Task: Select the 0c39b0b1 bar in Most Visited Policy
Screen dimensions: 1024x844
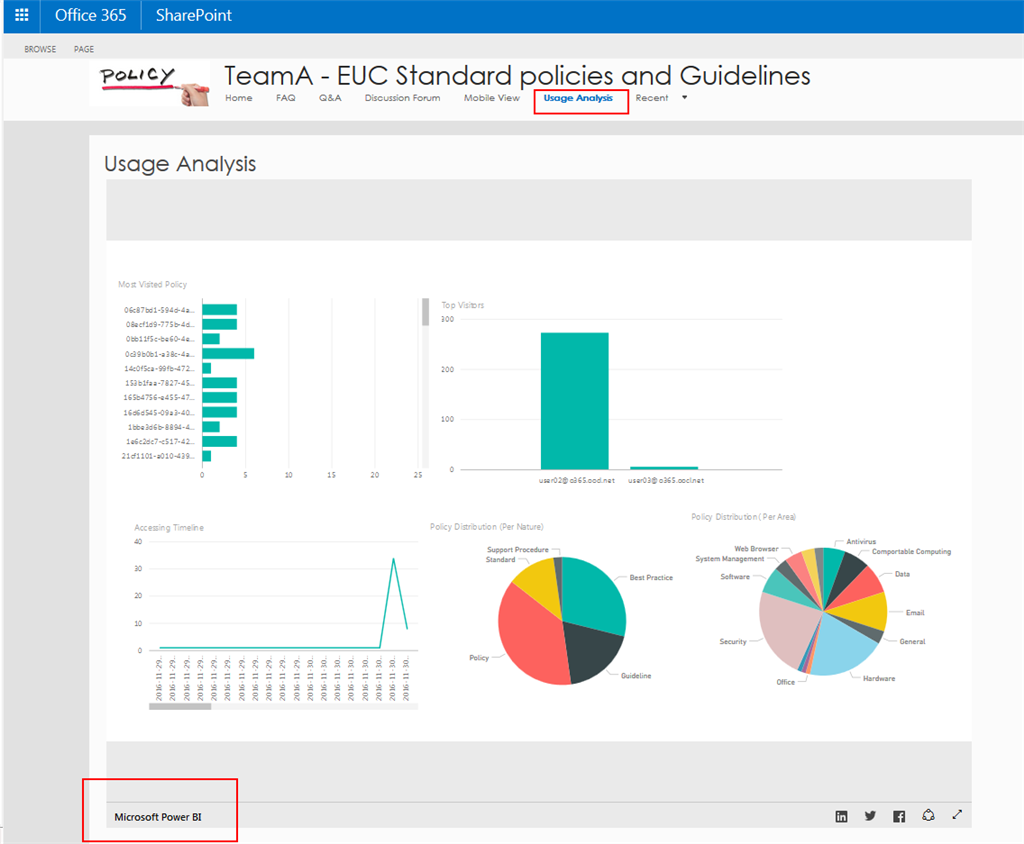Action: (x=228, y=353)
